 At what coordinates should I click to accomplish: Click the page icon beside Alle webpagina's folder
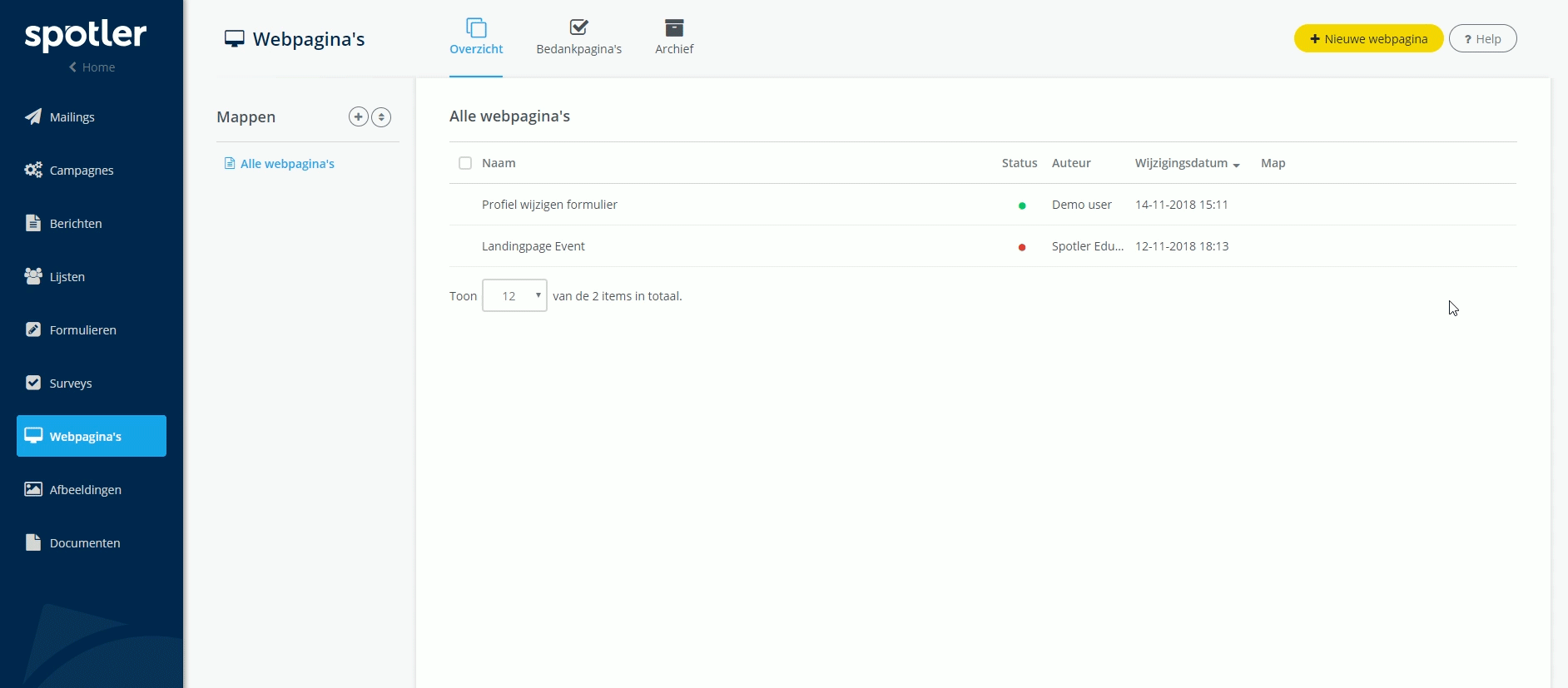coord(230,163)
